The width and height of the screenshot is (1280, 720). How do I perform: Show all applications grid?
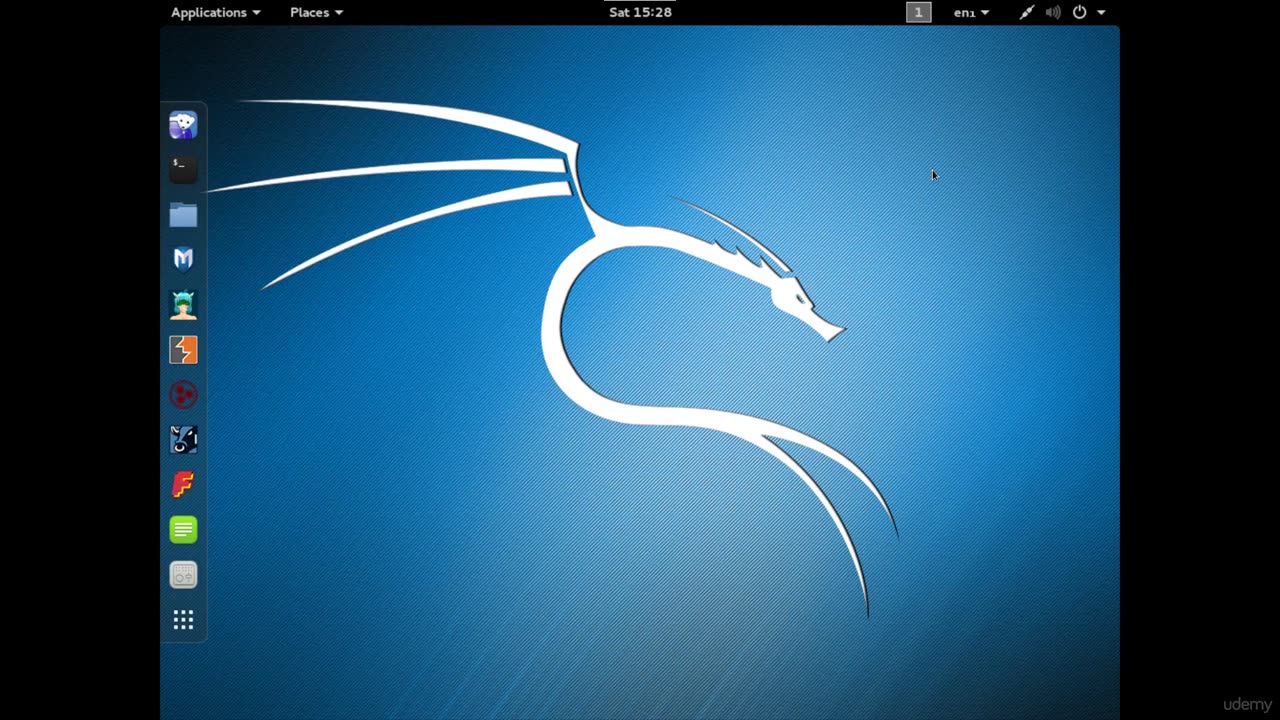[183, 620]
